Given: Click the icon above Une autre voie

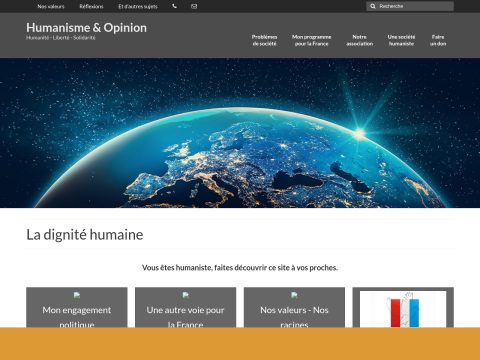Looking at the screenshot, I should [186, 295].
